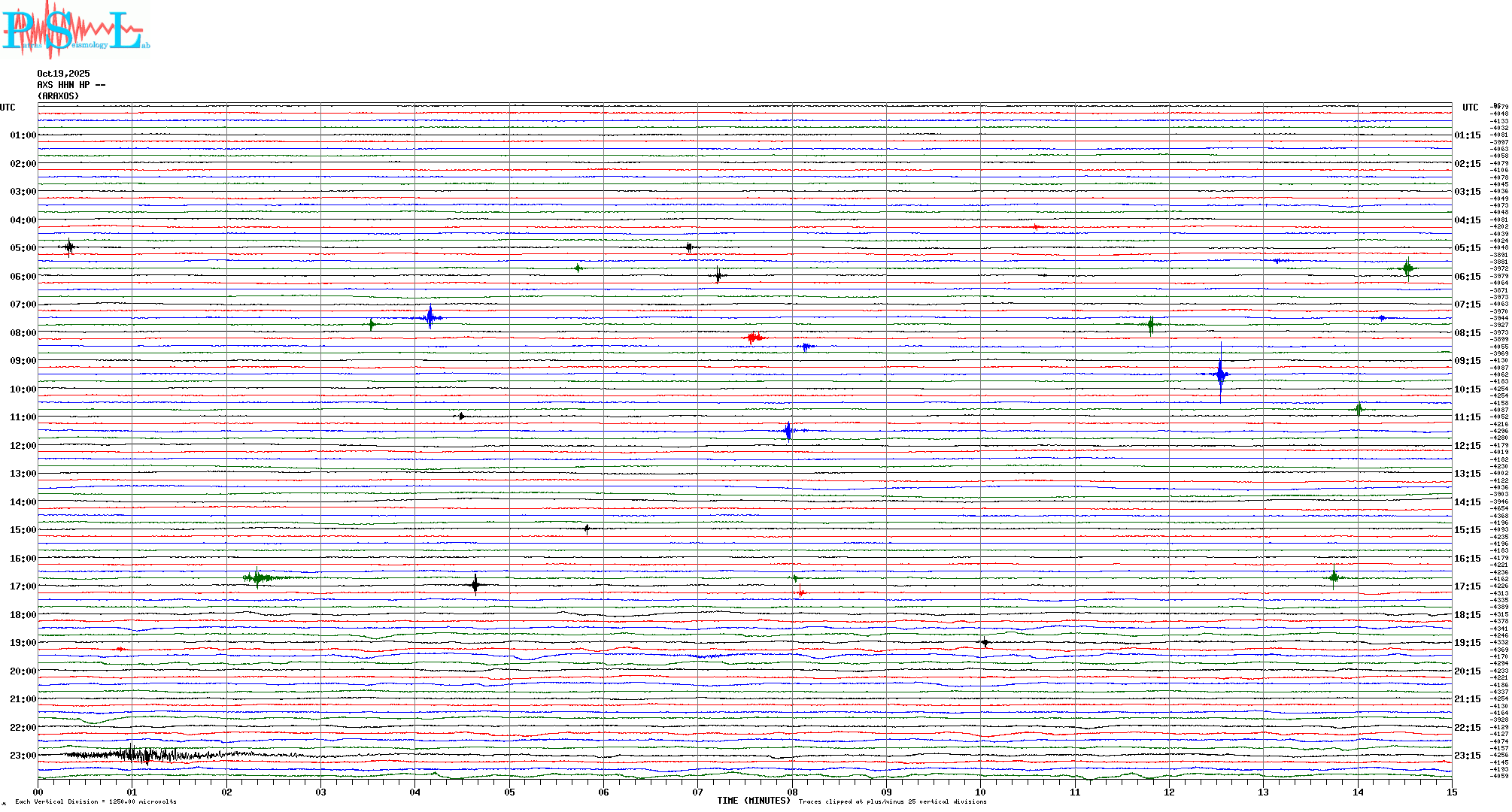Click the PSL Seismology Lab logo
Image resolution: width=1512 pixels, height=812 pixels.
(75, 30)
